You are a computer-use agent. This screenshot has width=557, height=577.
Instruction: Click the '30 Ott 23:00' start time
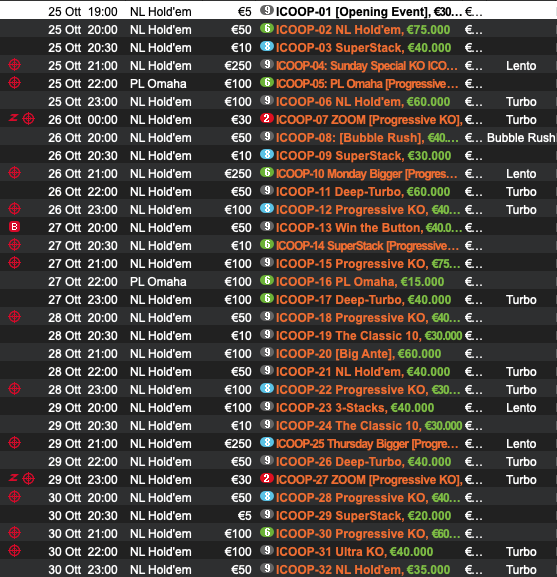coord(83,570)
